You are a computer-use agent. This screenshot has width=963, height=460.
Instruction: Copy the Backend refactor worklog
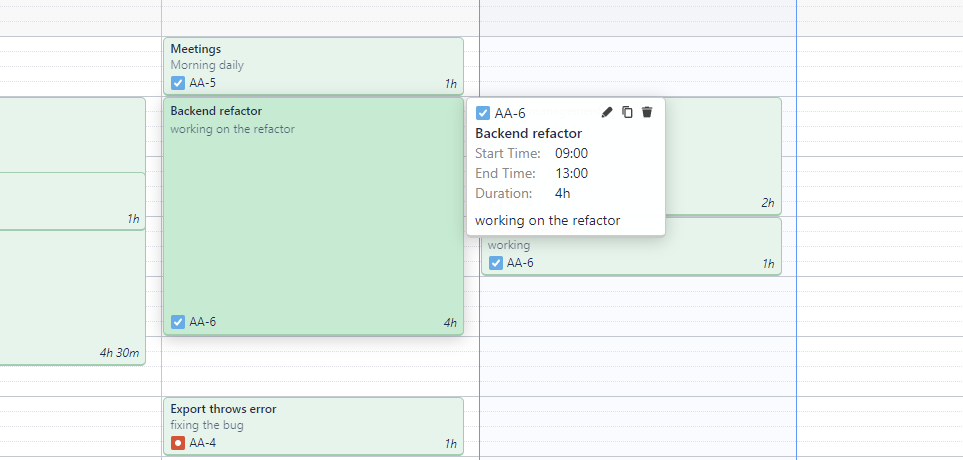tap(627, 112)
